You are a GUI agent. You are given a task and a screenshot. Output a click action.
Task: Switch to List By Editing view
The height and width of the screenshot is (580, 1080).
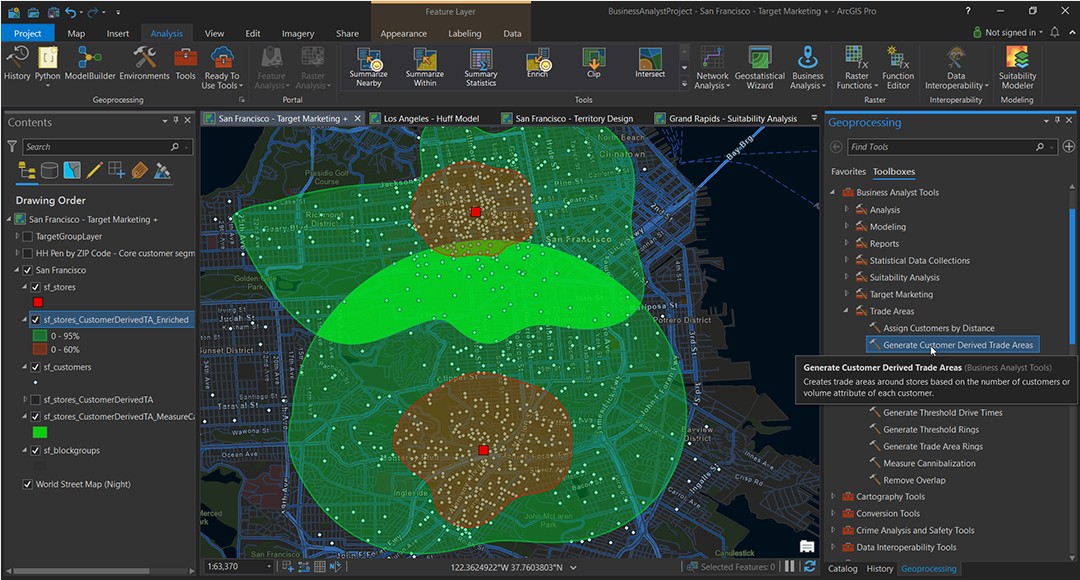point(94,170)
